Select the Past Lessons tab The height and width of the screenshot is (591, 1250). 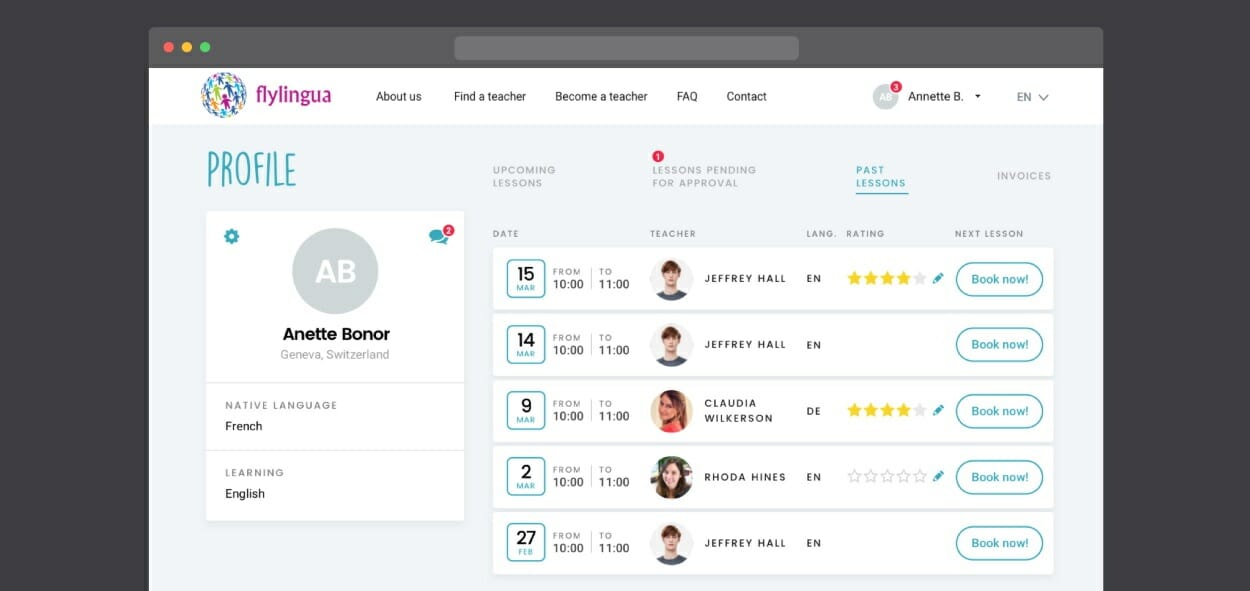point(881,177)
